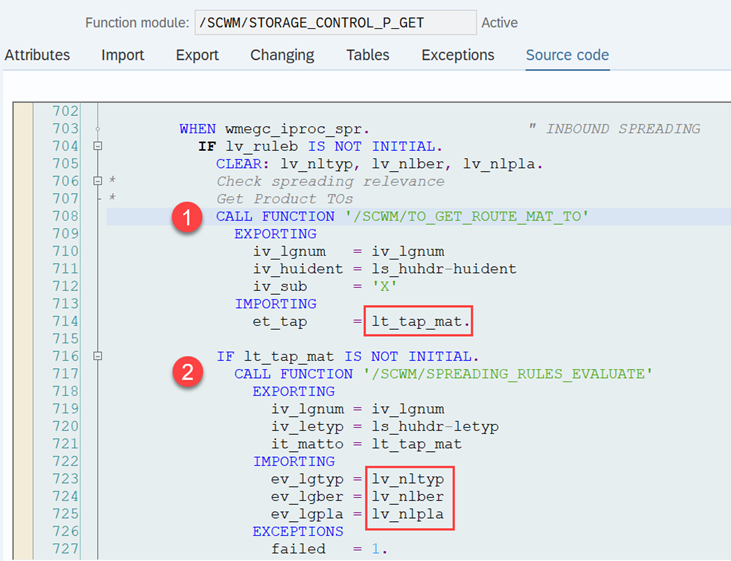Click the IMPORTING keyword on line 713

click(276, 304)
